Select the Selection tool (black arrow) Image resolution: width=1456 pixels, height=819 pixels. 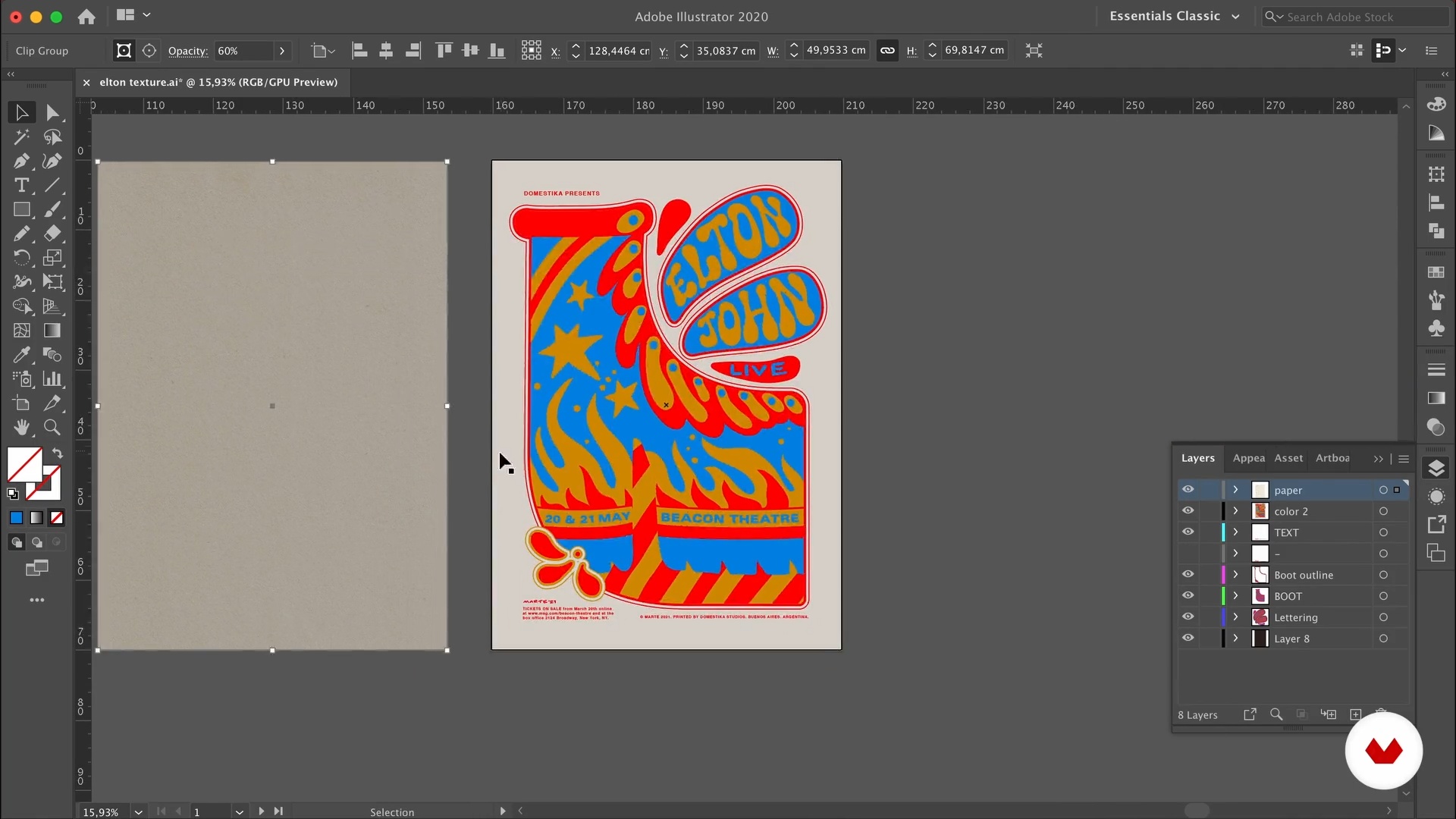click(21, 113)
